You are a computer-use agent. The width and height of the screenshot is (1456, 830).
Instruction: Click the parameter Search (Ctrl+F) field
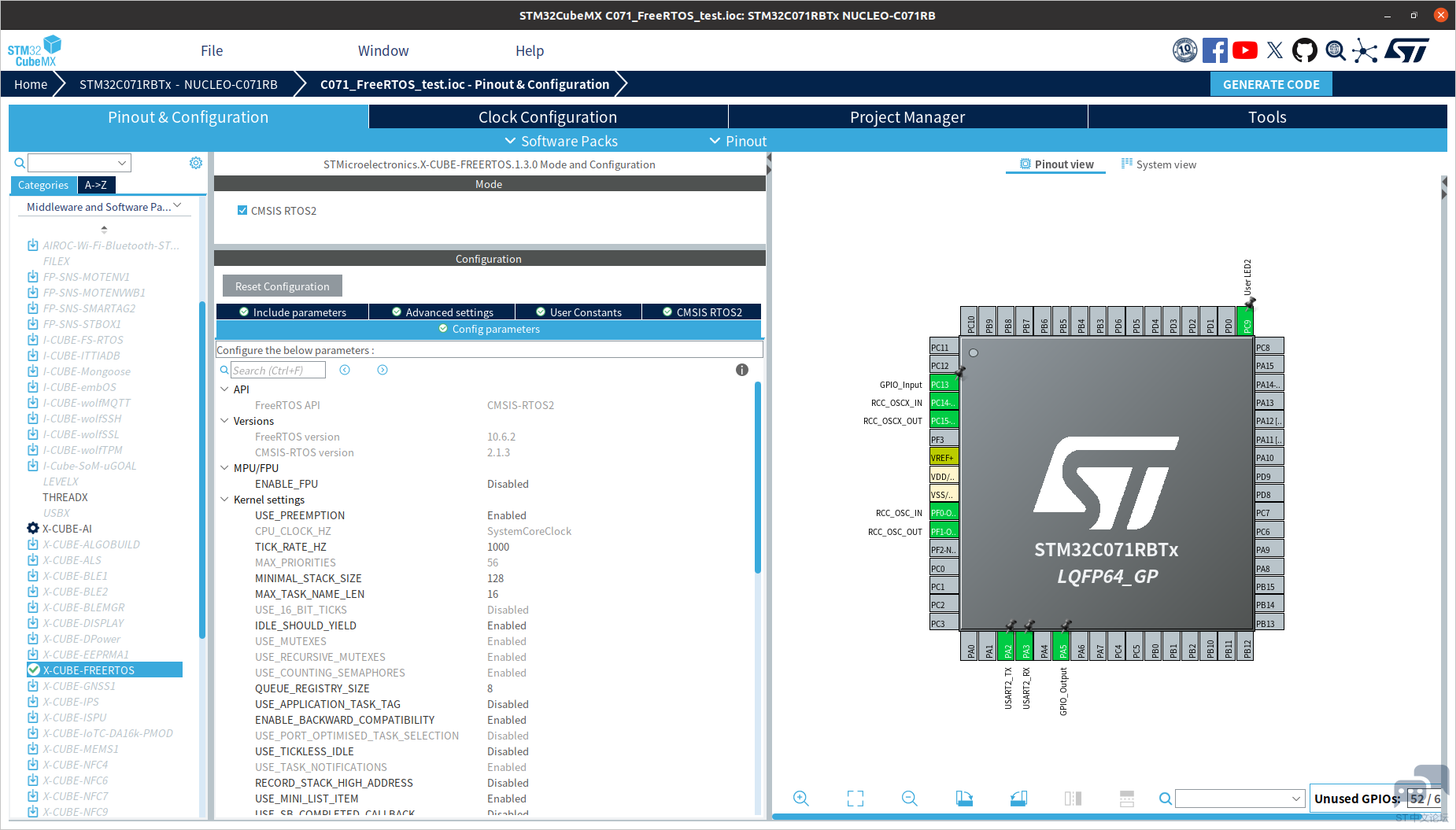click(x=277, y=370)
